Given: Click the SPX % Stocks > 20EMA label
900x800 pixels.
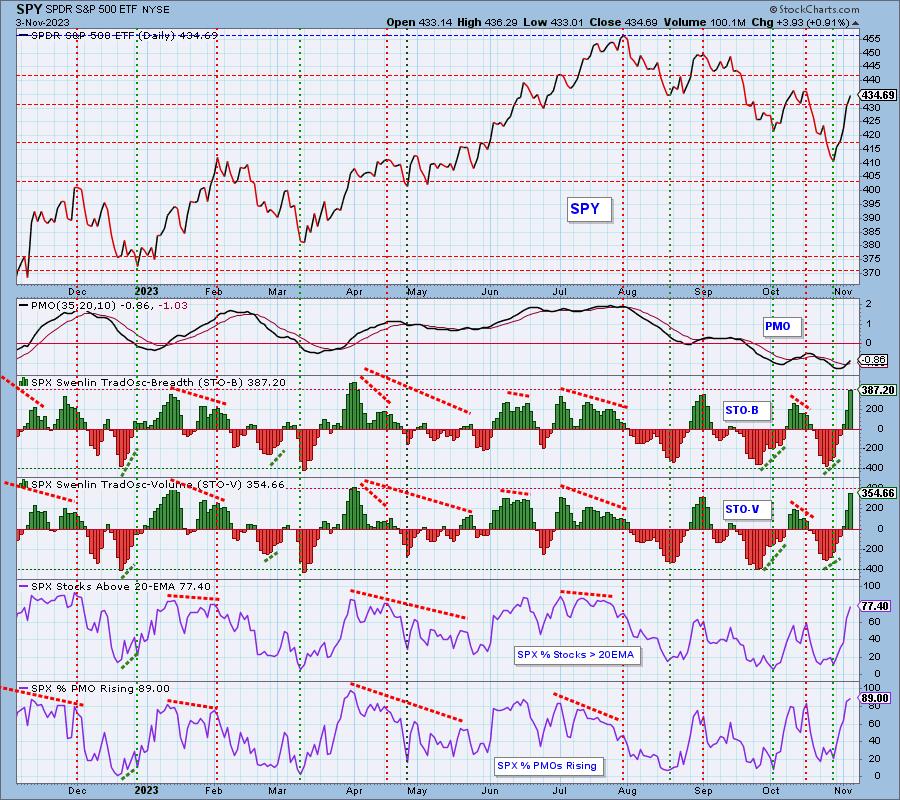Looking at the screenshot, I should pos(577,655).
